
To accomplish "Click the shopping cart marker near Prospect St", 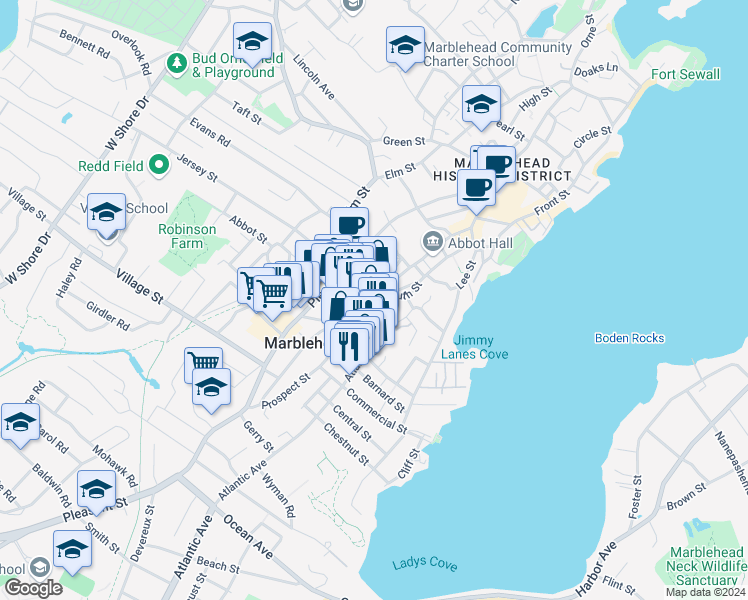I will point(203,364).
